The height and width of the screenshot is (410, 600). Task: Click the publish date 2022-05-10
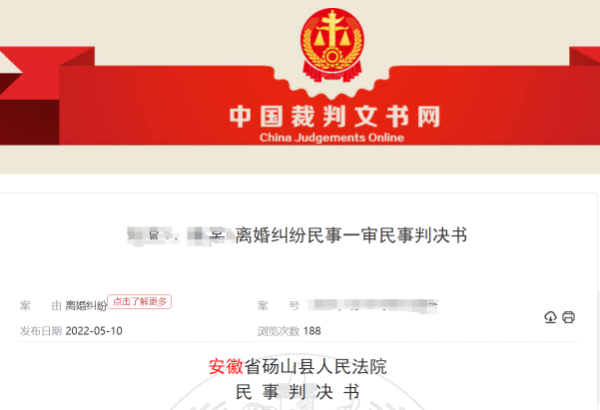pos(94,331)
